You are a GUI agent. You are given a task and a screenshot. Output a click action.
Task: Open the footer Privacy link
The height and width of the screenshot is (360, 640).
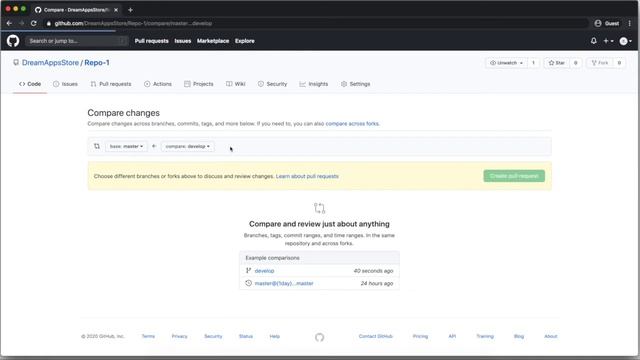[179, 336]
